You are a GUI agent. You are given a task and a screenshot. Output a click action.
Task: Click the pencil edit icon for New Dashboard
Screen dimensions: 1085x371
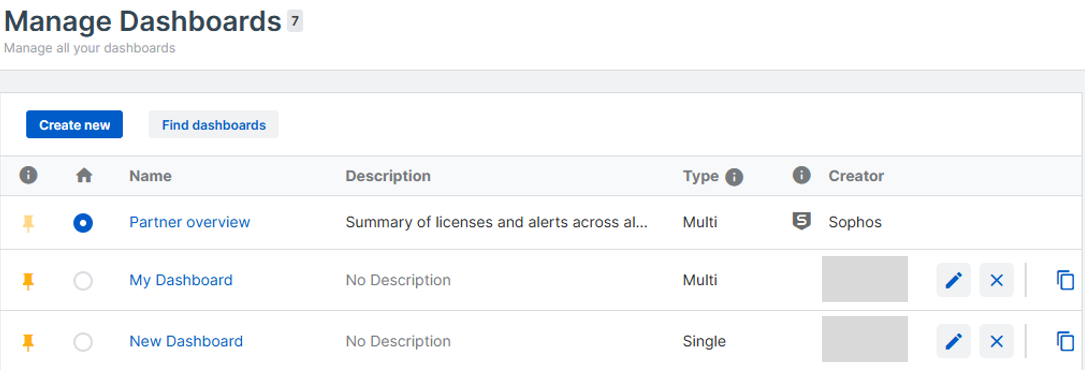click(954, 341)
